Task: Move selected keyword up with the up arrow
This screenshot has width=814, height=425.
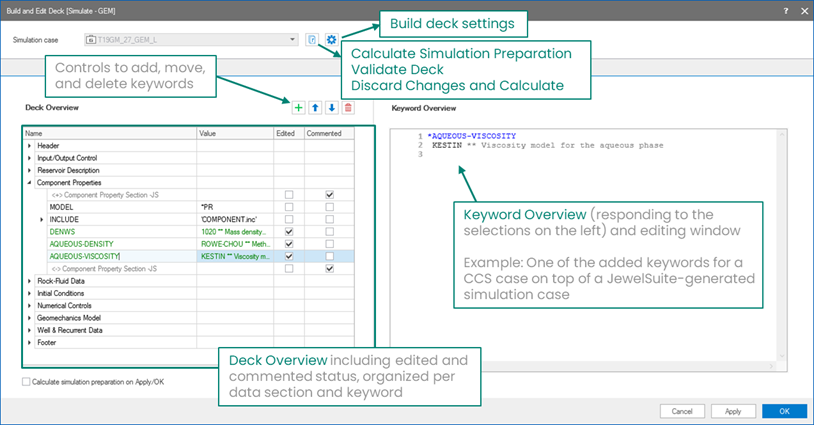Action: pos(315,106)
